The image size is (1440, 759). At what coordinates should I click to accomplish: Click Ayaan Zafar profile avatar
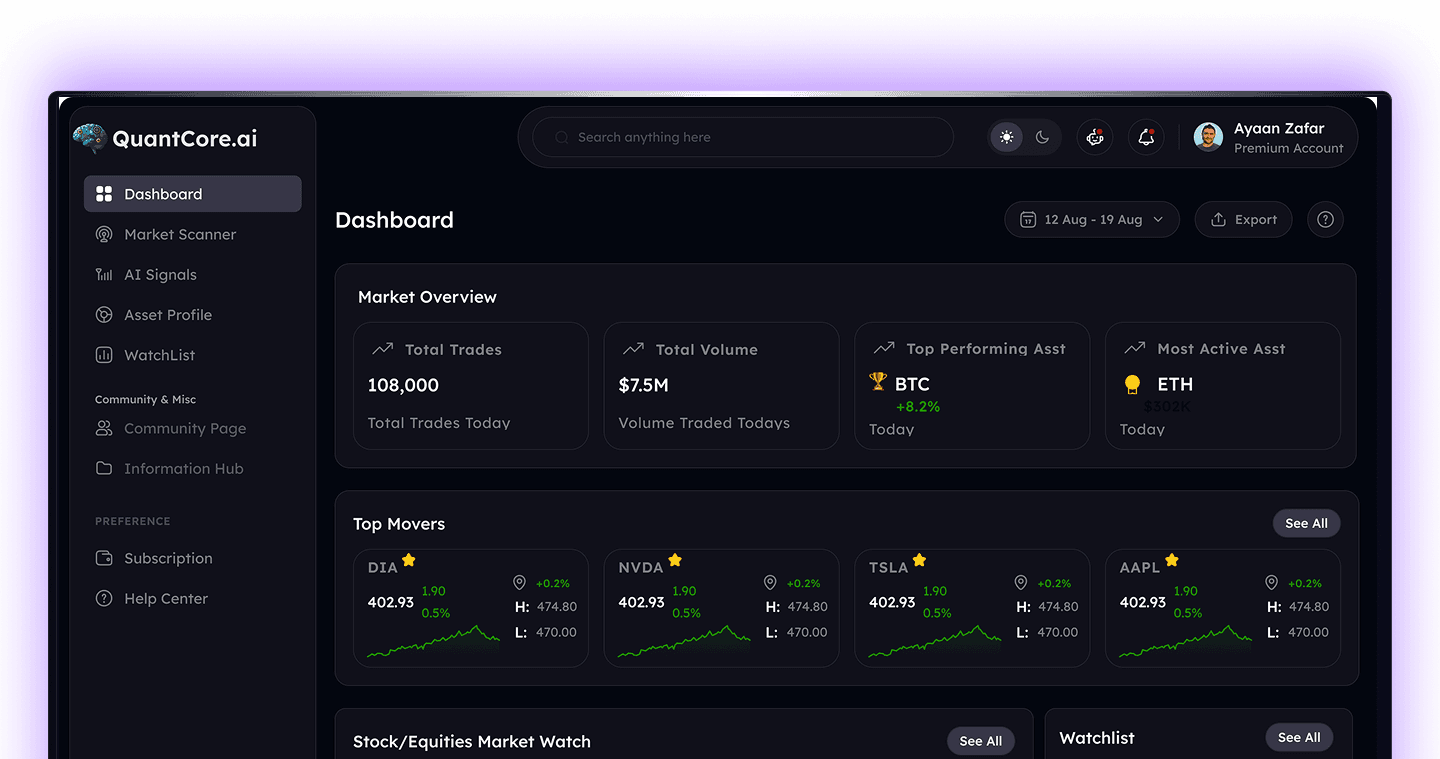(1208, 137)
